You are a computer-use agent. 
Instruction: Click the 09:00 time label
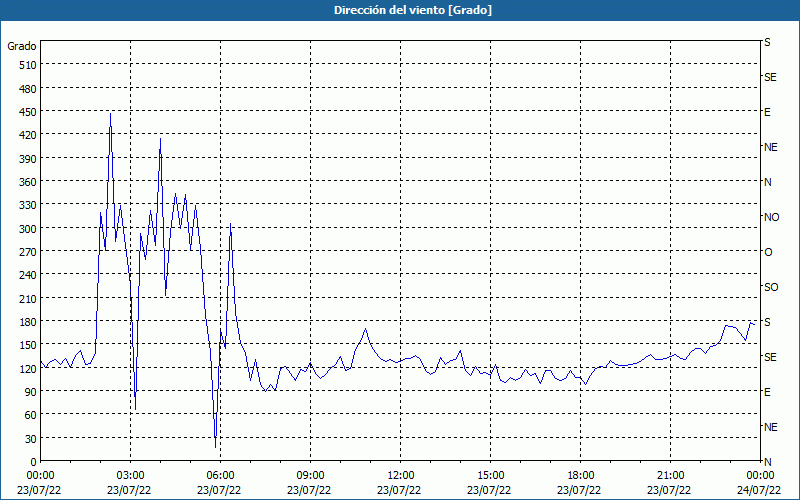(310, 476)
